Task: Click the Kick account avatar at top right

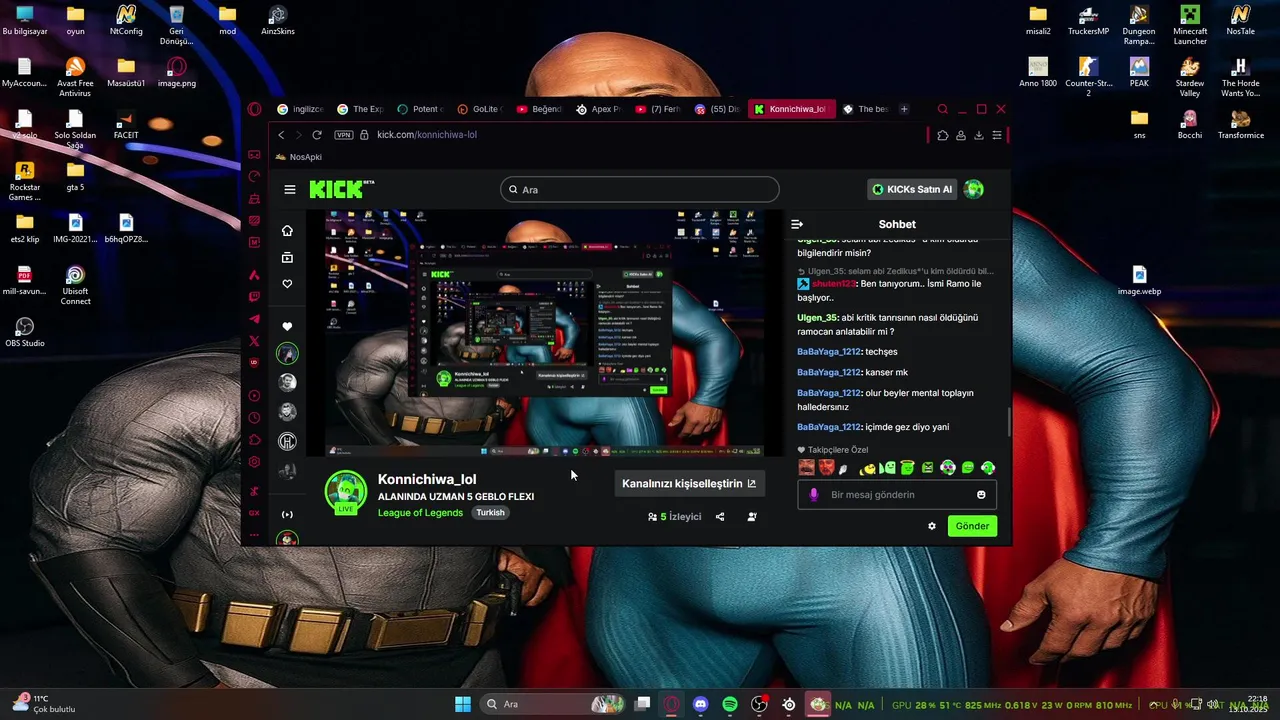Action: (x=974, y=189)
